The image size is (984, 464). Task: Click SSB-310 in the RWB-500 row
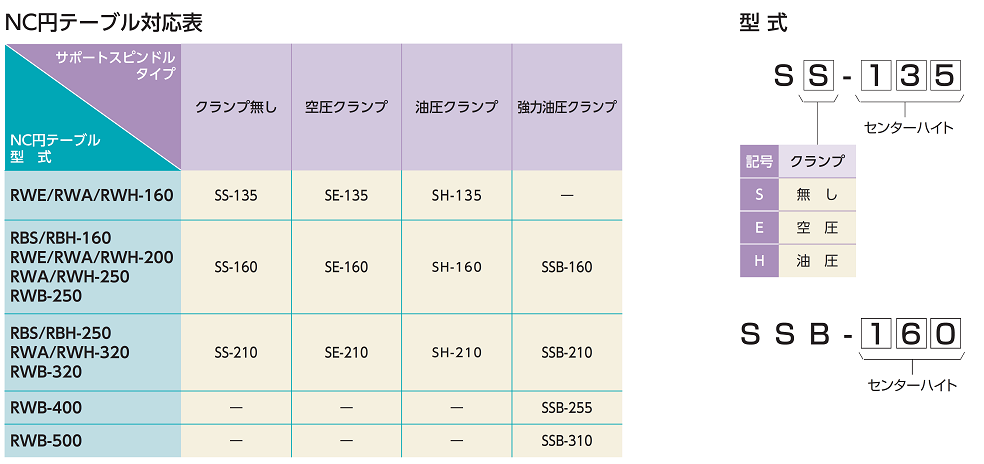click(567, 441)
